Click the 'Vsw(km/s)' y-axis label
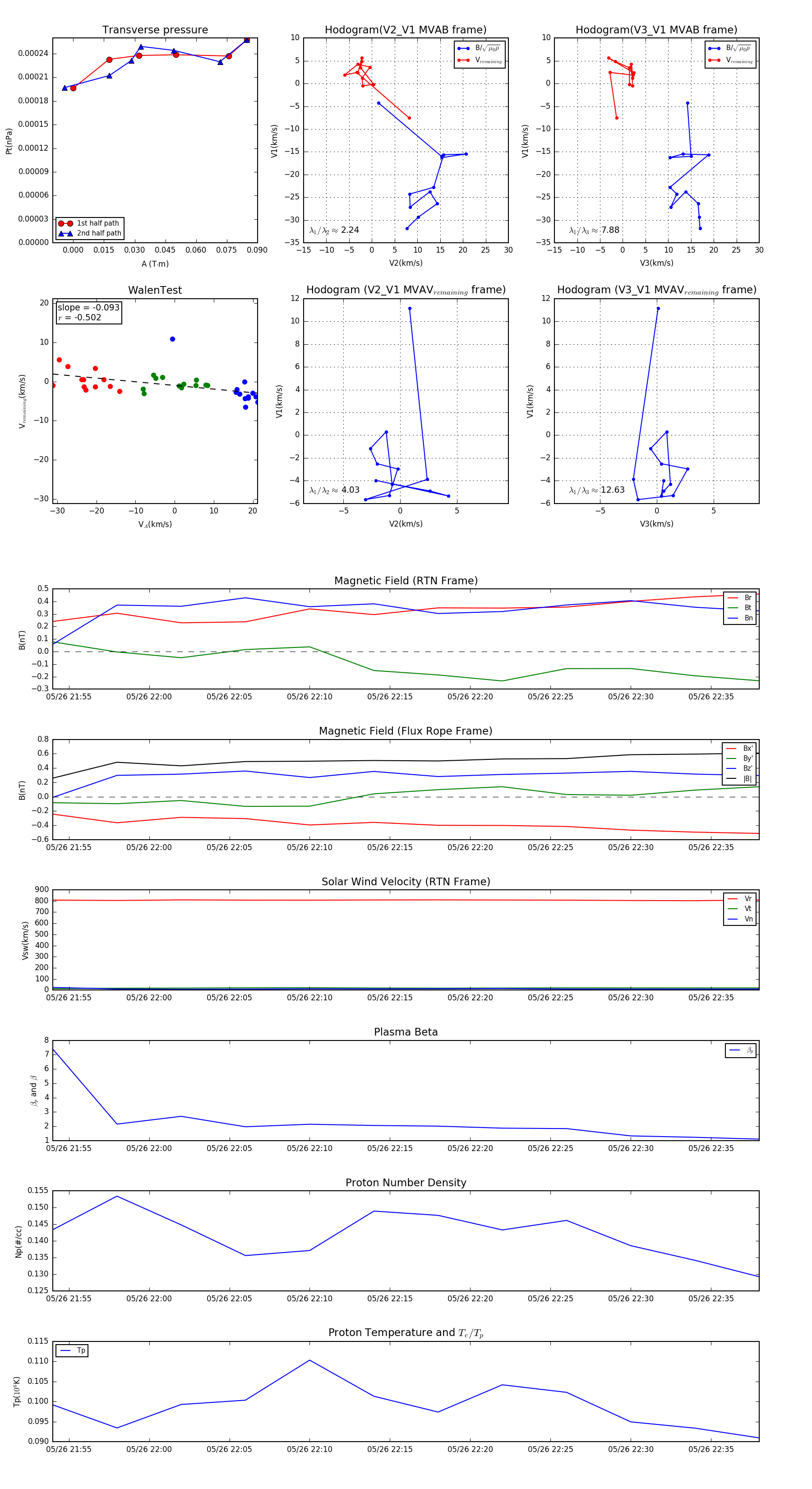The width and height of the screenshot is (812, 1489). tap(25, 941)
